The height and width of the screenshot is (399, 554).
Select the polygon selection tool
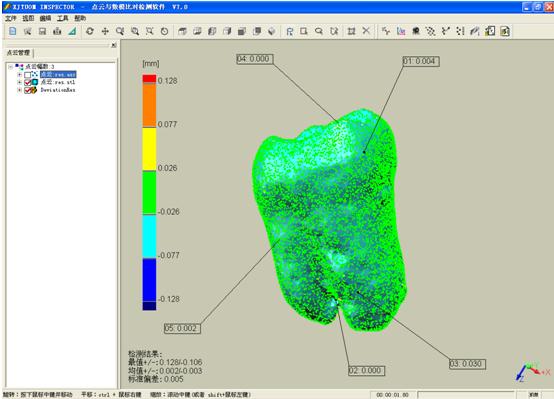[334, 31]
